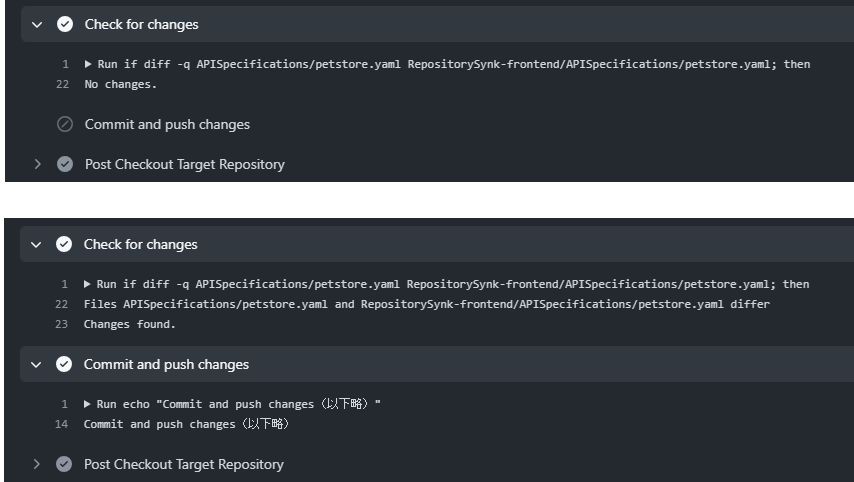This screenshot has width=854, height=482.
Task: Click the success checkmark of lower Check for changes
Action: click(65, 244)
